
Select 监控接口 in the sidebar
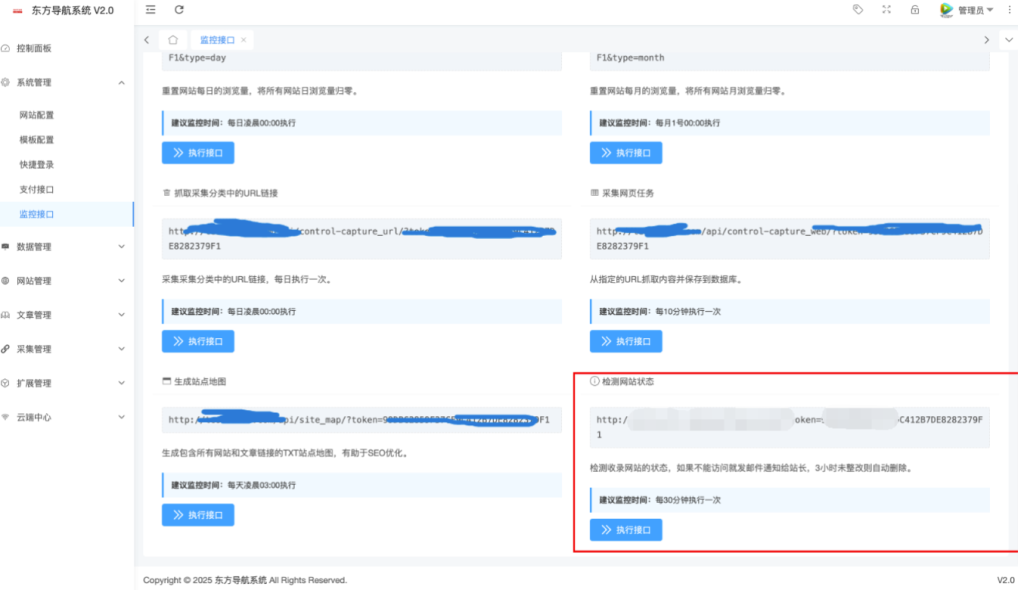click(x=67, y=214)
